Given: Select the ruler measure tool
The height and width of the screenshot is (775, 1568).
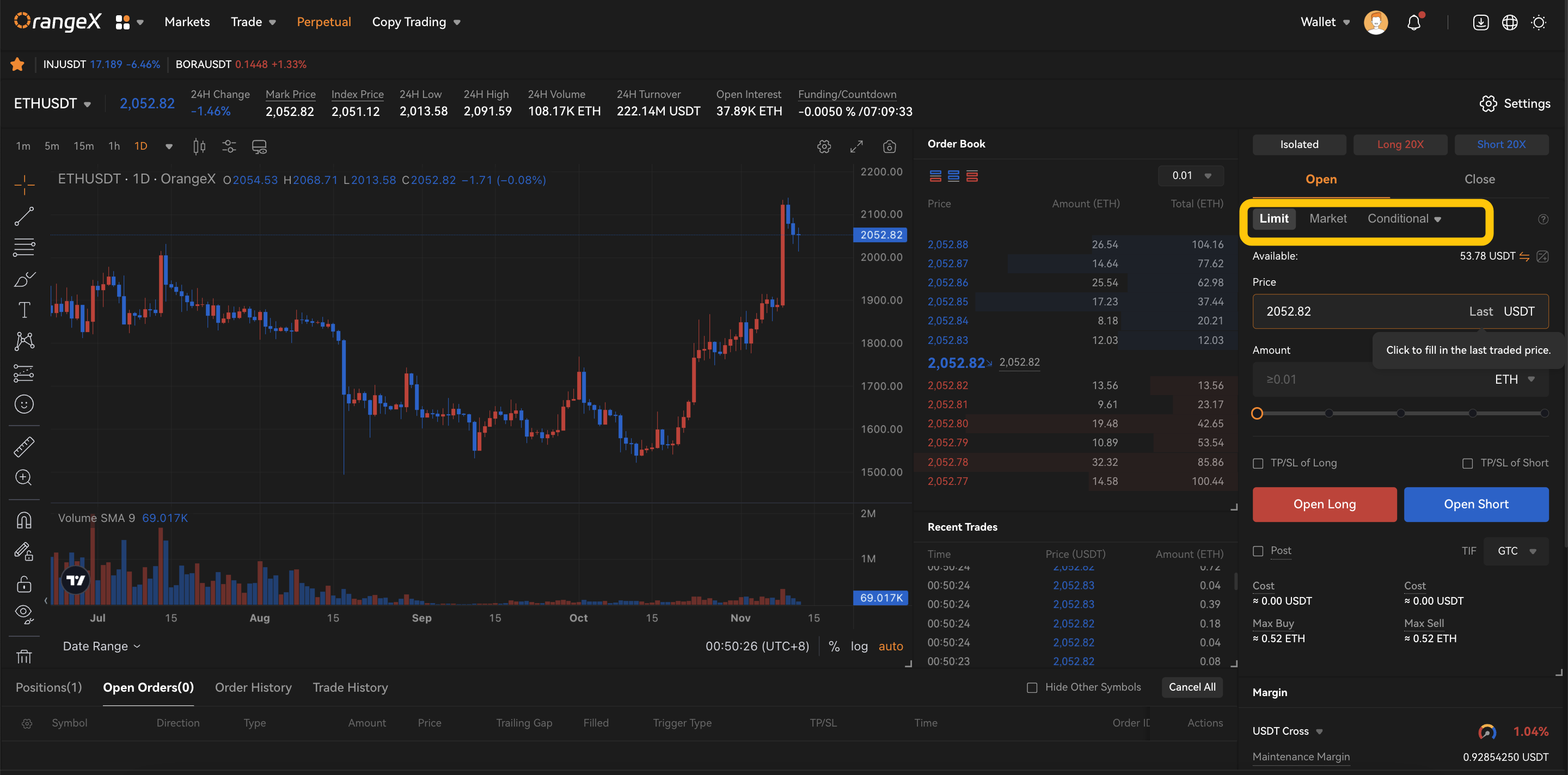Looking at the screenshot, I should pos(24,447).
